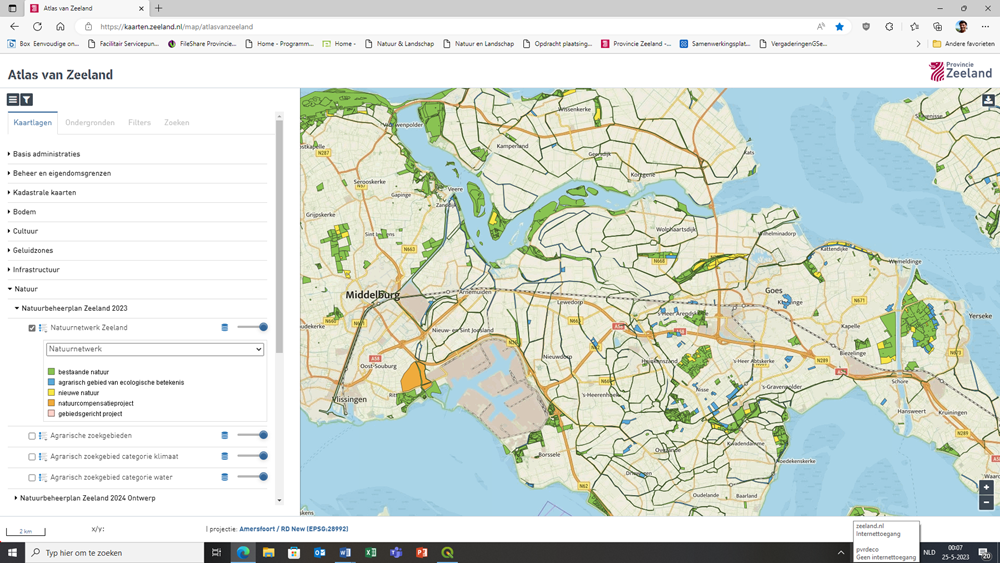Reload the page with browser refresh icon
1000x563 pixels.
pos(38,27)
